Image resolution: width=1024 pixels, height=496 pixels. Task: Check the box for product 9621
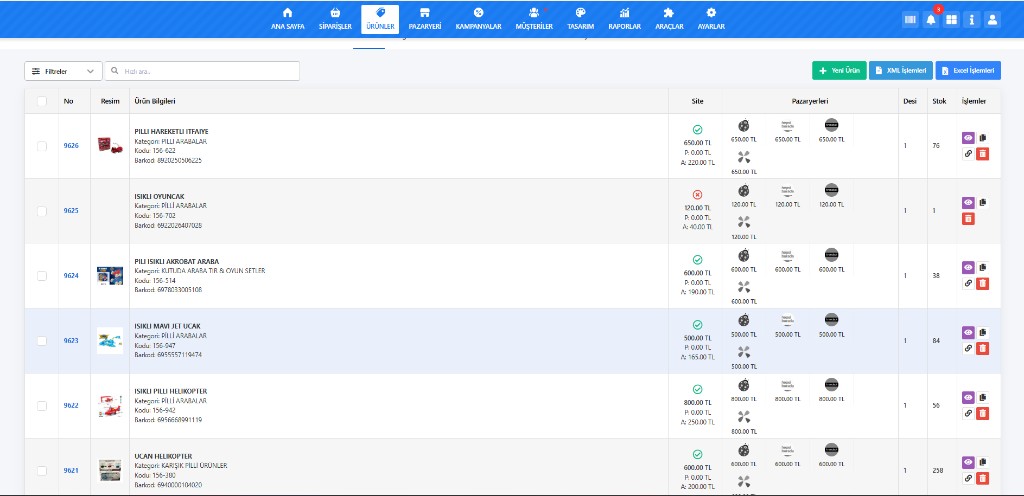pyautogui.click(x=42, y=470)
